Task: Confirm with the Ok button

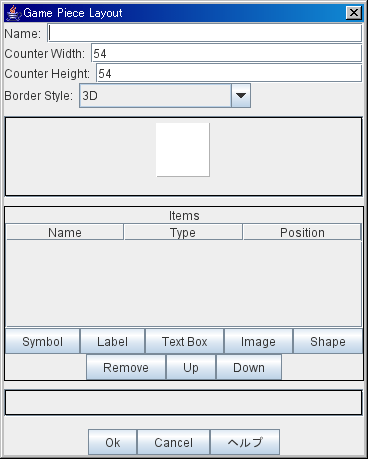Action: pyautogui.click(x=113, y=442)
